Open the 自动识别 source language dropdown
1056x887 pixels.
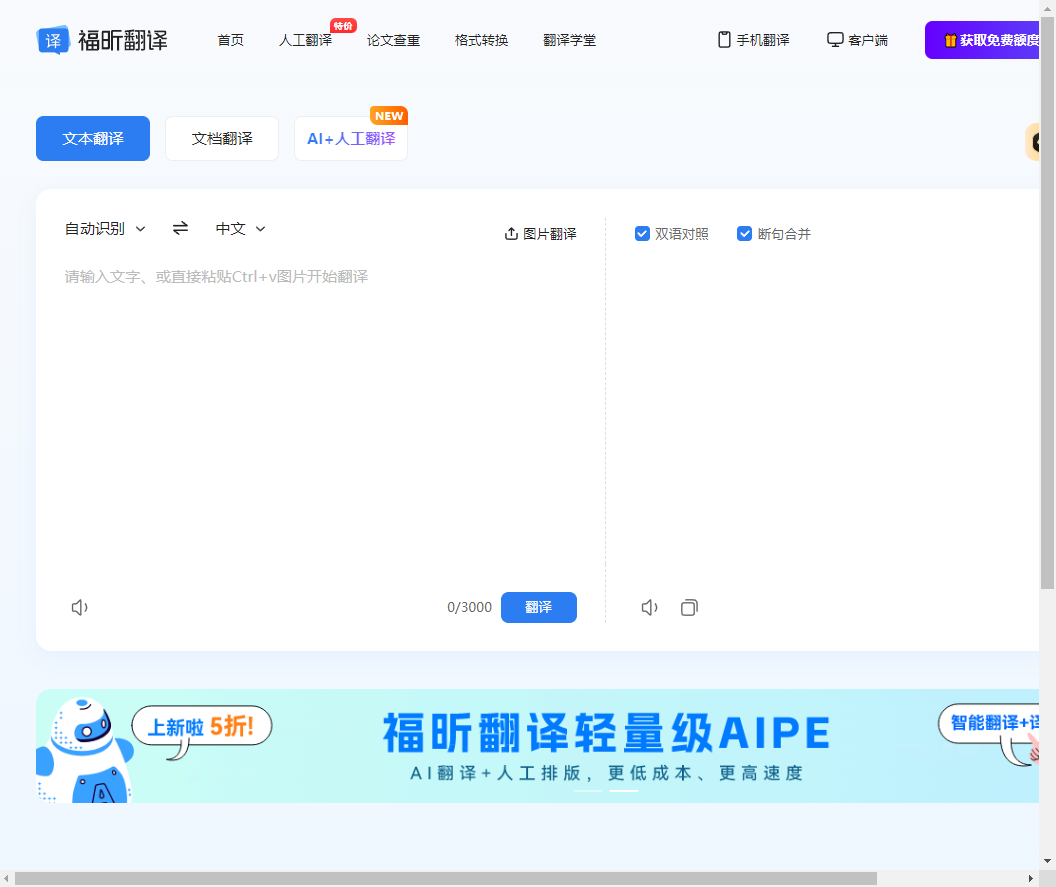pyautogui.click(x=105, y=229)
